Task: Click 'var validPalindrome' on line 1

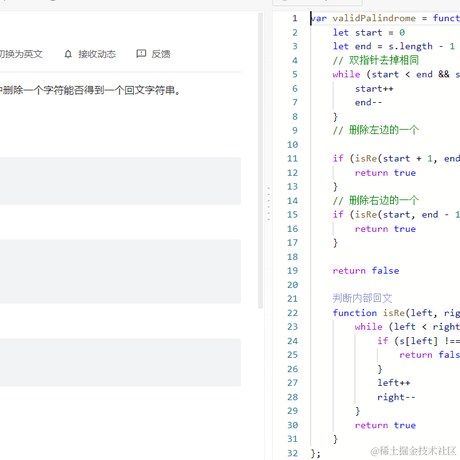Action: tap(363, 18)
